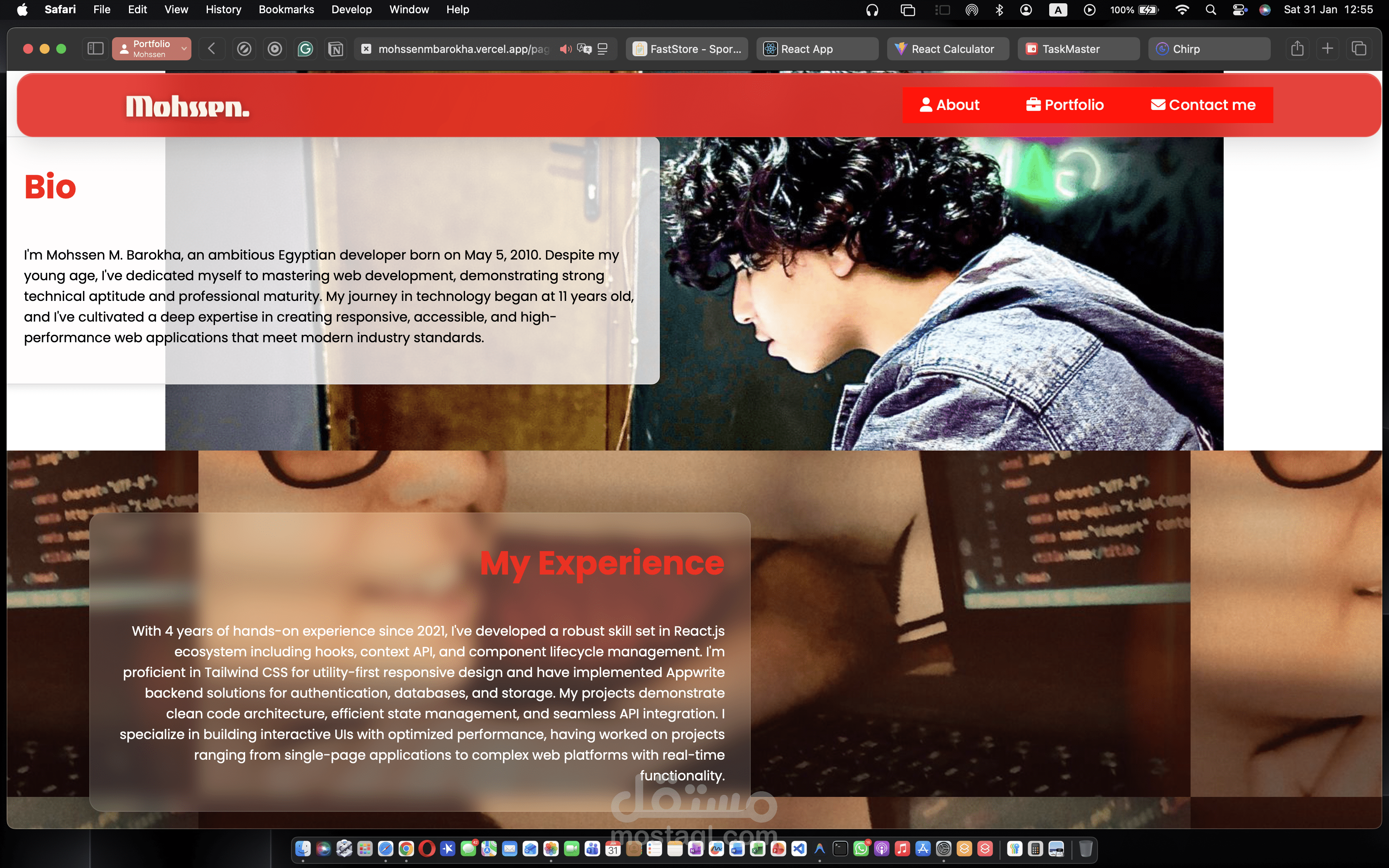1389x868 pixels.
Task: Switch to the React Calculator tab
Action: [947, 49]
